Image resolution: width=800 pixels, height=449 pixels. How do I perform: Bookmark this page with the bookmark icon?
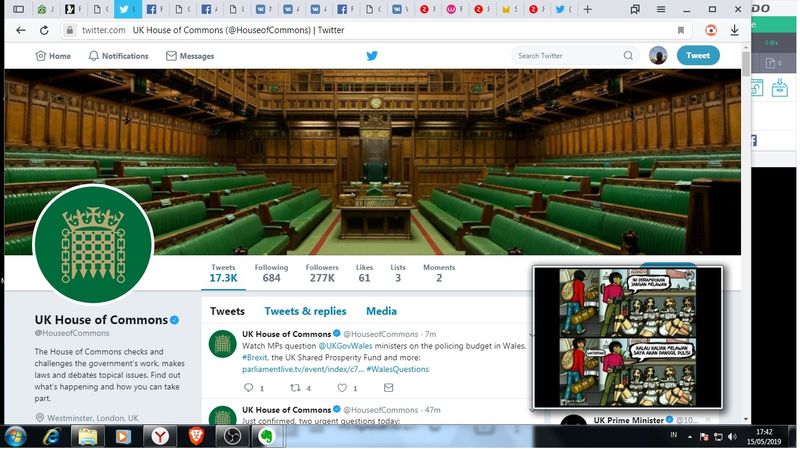point(681,30)
